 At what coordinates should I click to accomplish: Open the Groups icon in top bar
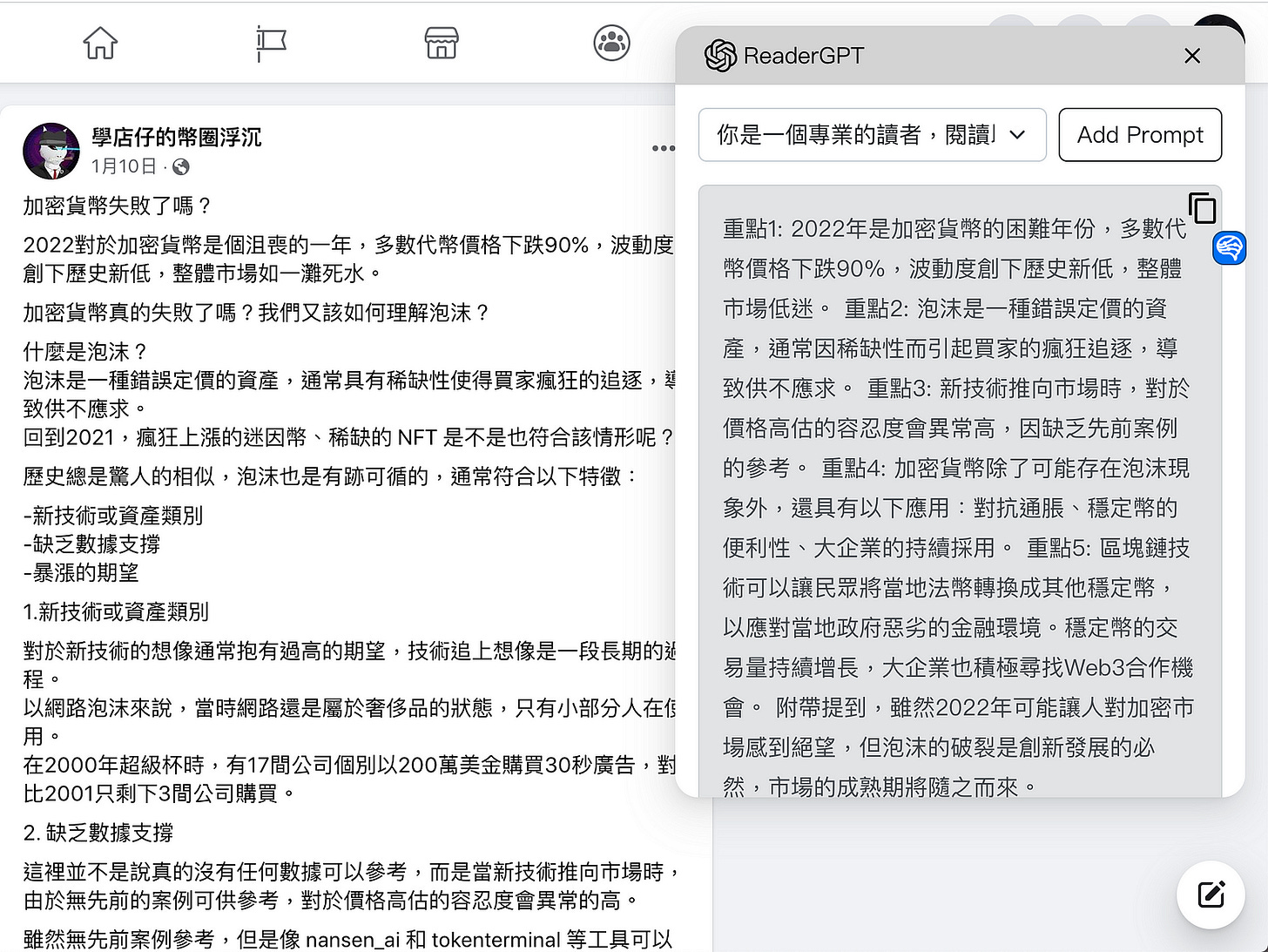[611, 43]
